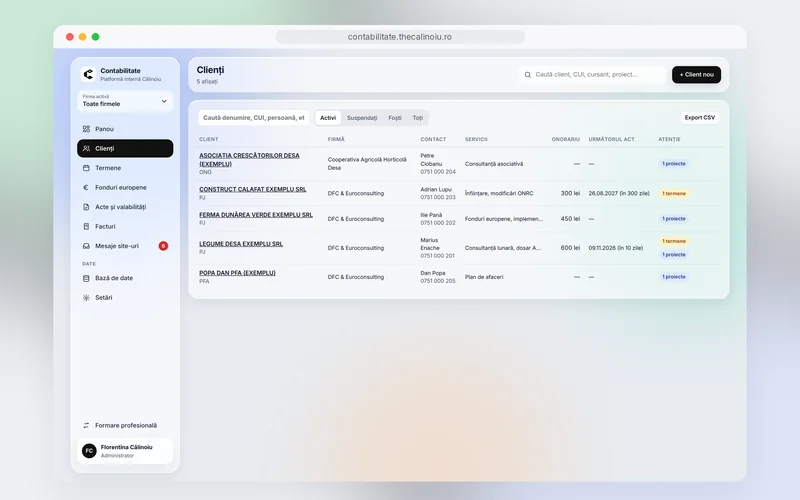This screenshot has height=500, width=800.
Task: Click the FC user avatar
Action: (89, 451)
